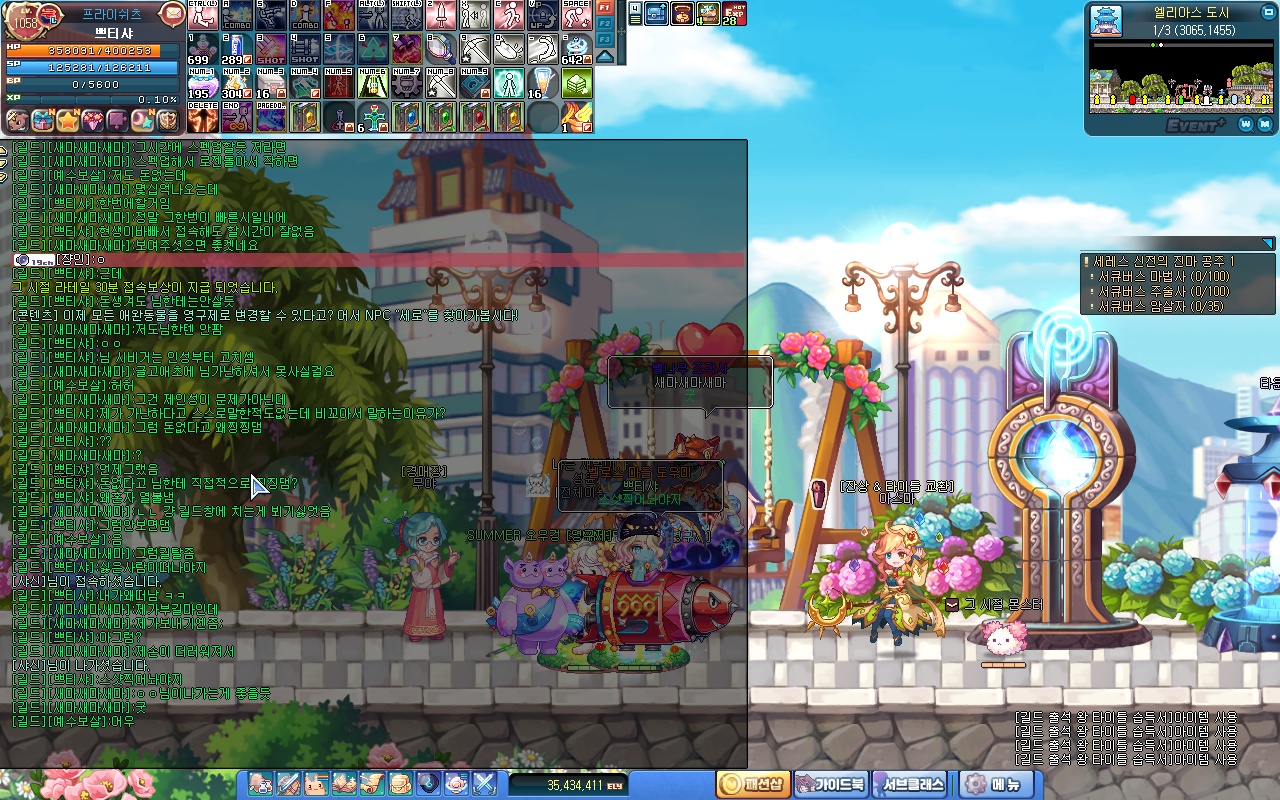This screenshot has width=1280, height=800.
Task: Click the slot 9 pickaxe item
Action: (475, 49)
